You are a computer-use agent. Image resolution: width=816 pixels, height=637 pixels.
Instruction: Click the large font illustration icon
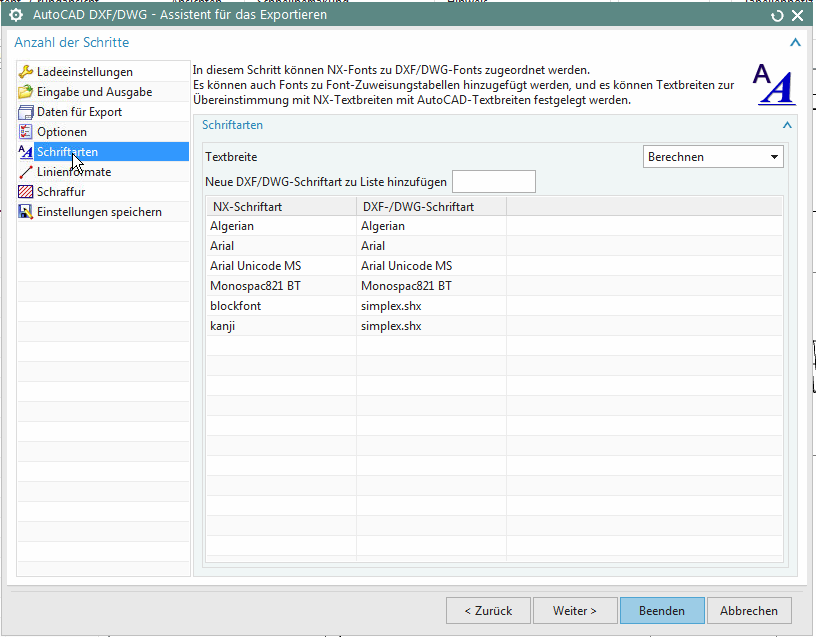pos(774,84)
